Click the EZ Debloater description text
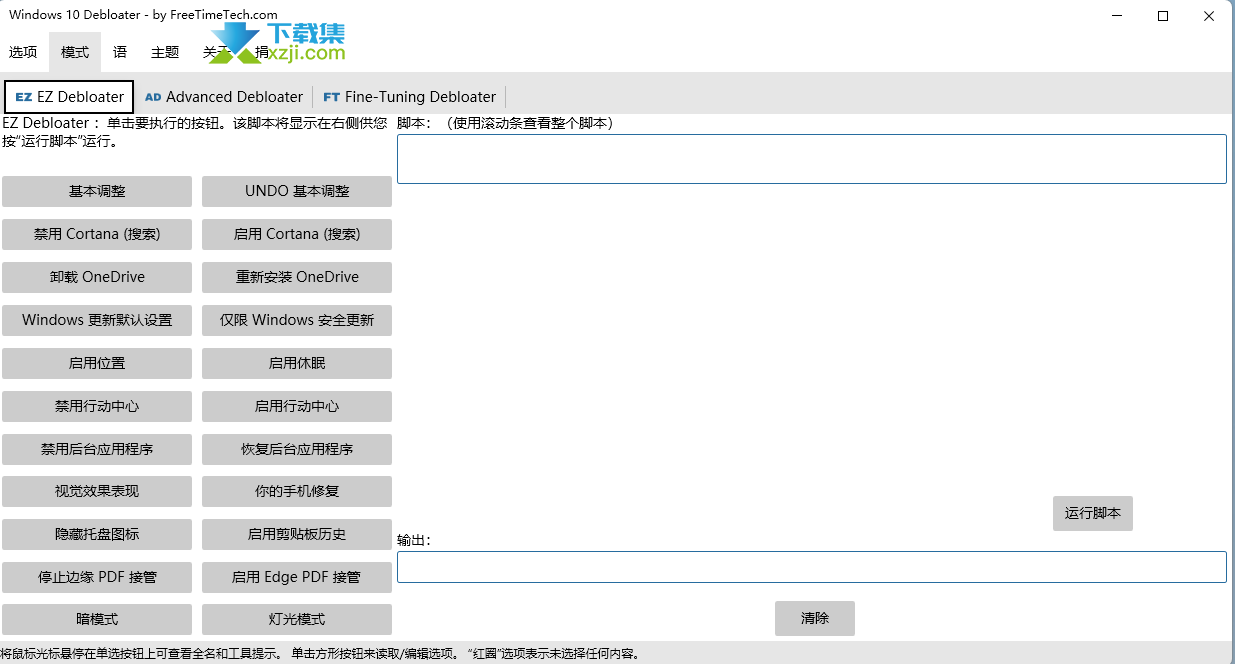 coord(195,132)
